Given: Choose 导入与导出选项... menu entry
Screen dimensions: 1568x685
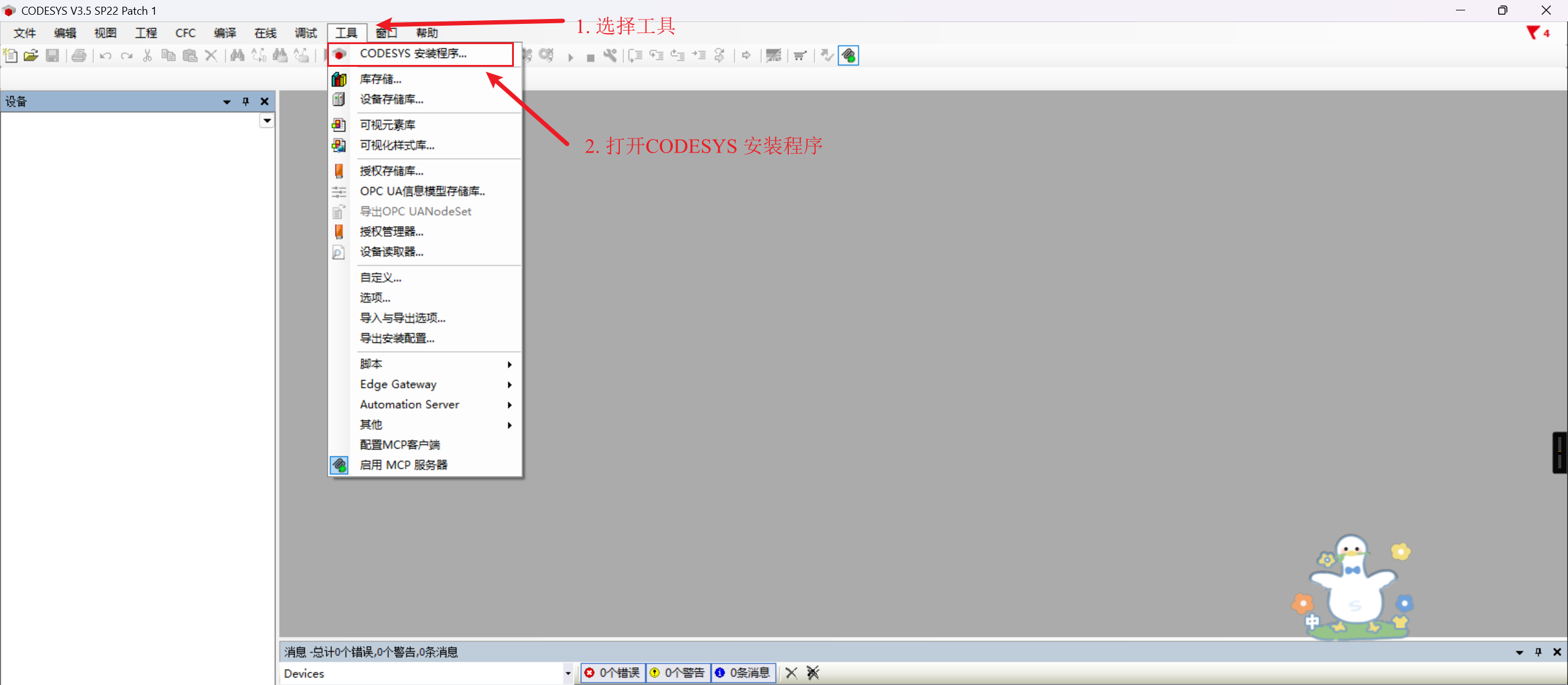Looking at the screenshot, I should (425, 318).
